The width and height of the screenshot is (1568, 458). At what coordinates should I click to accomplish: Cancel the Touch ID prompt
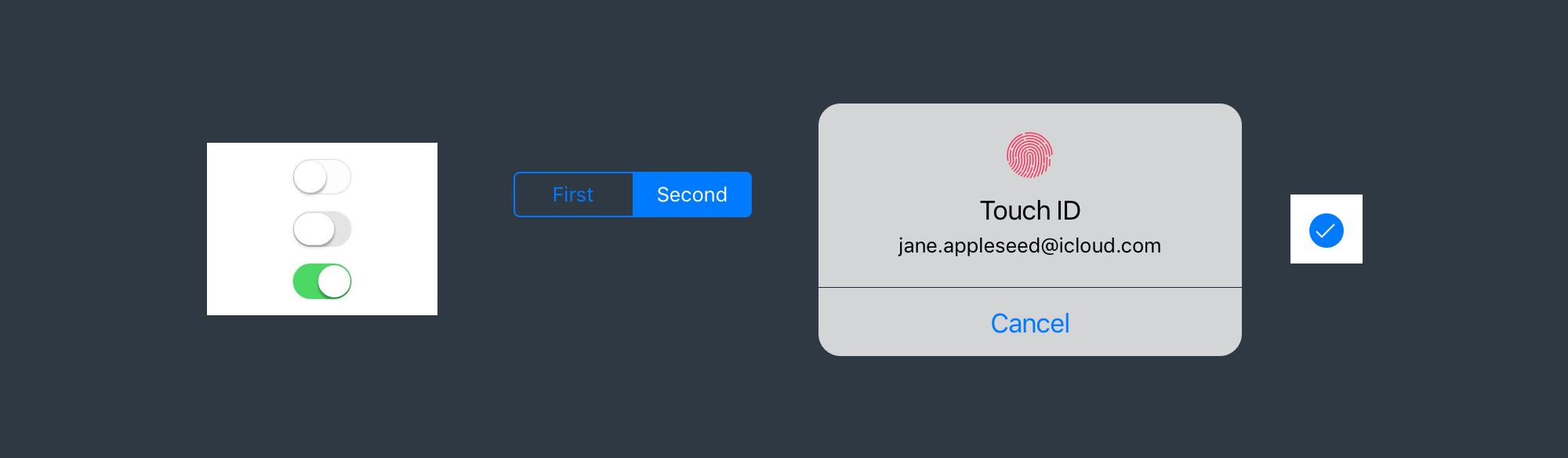click(1030, 322)
